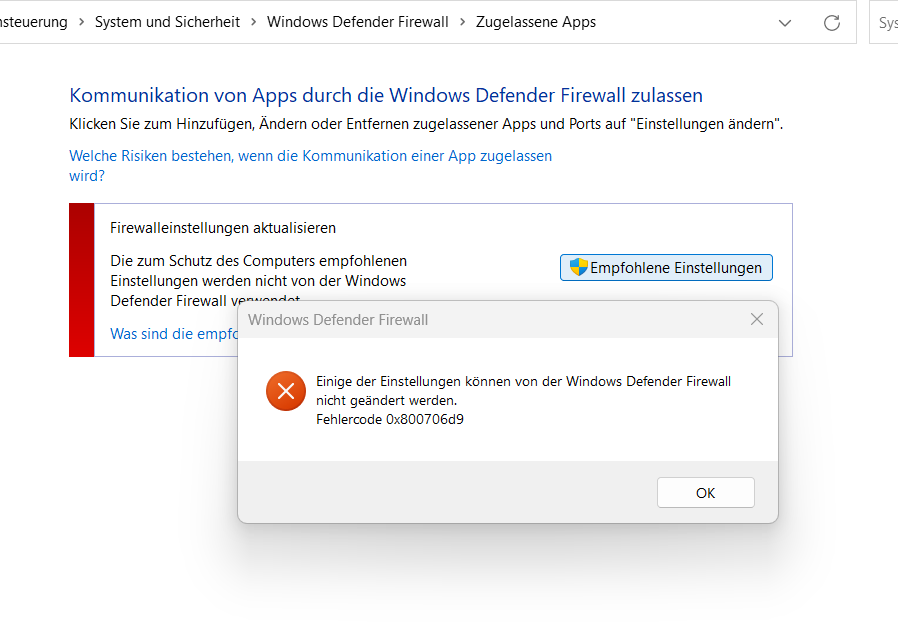Viewport: 898px width, 635px height.
Task: Expand chevron after System und Sicherheit
Action: (253, 22)
